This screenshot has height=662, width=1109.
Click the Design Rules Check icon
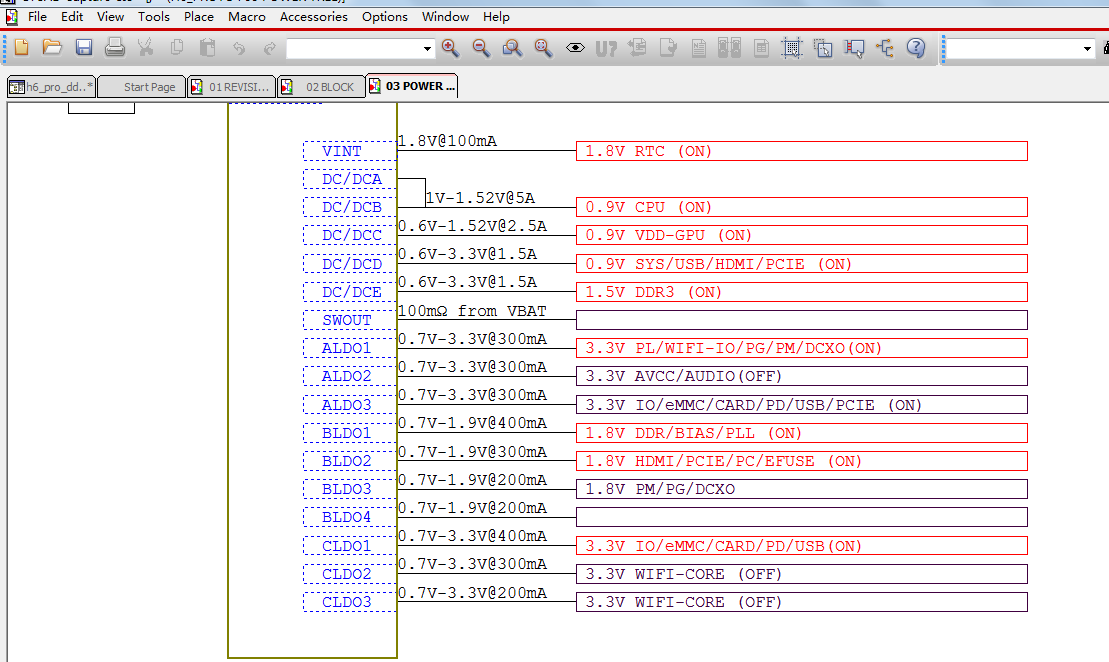(x=668, y=47)
